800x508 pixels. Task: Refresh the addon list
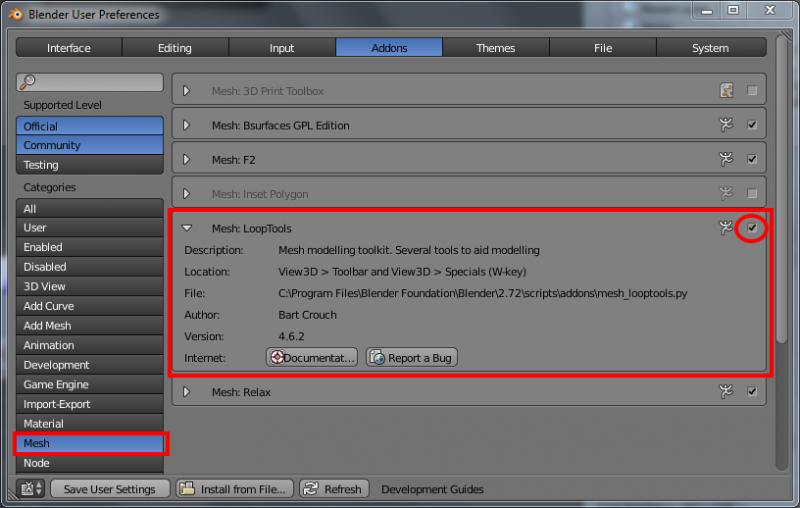pos(334,489)
